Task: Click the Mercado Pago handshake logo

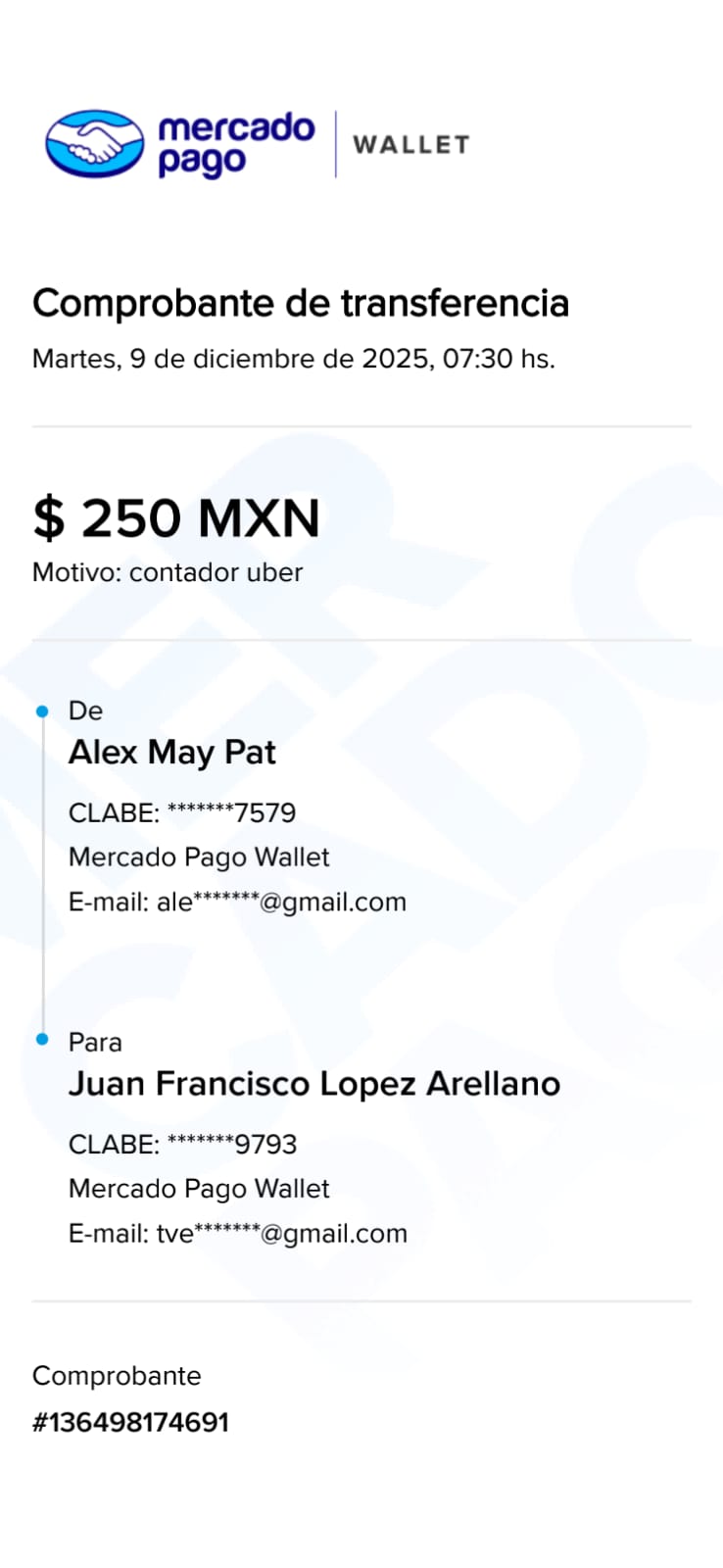Action: coord(95,144)
